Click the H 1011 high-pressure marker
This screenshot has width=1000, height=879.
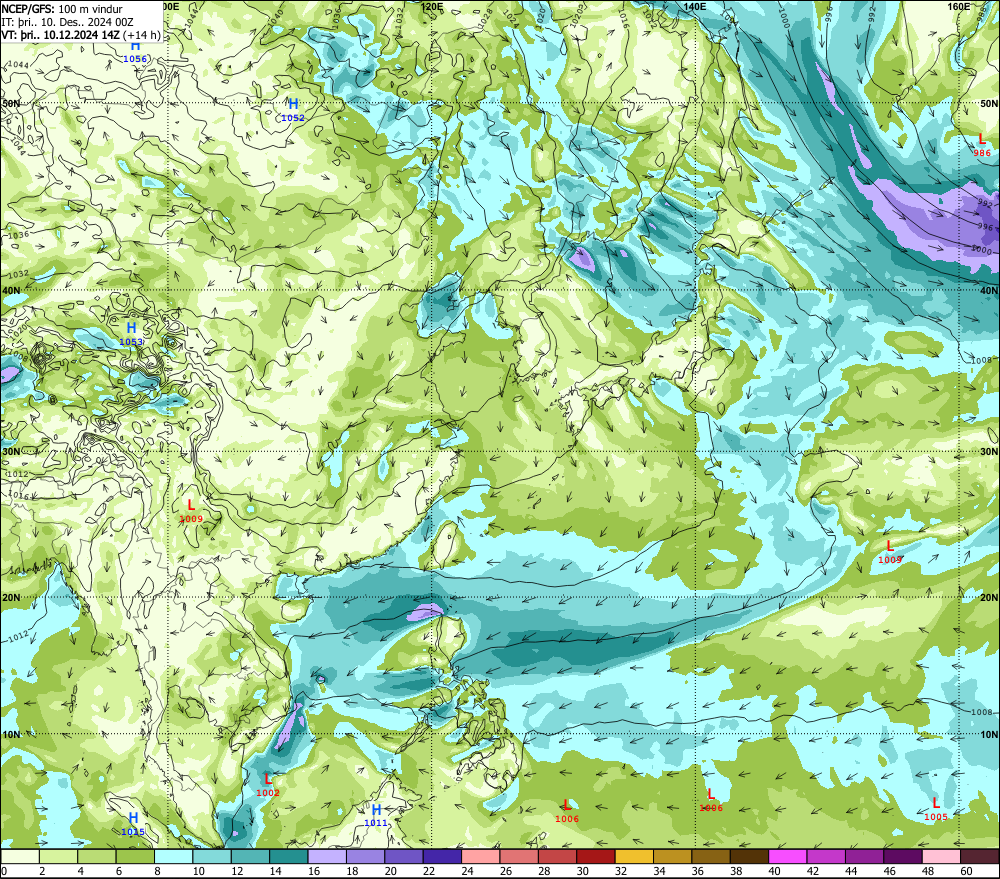pos(376,815)
